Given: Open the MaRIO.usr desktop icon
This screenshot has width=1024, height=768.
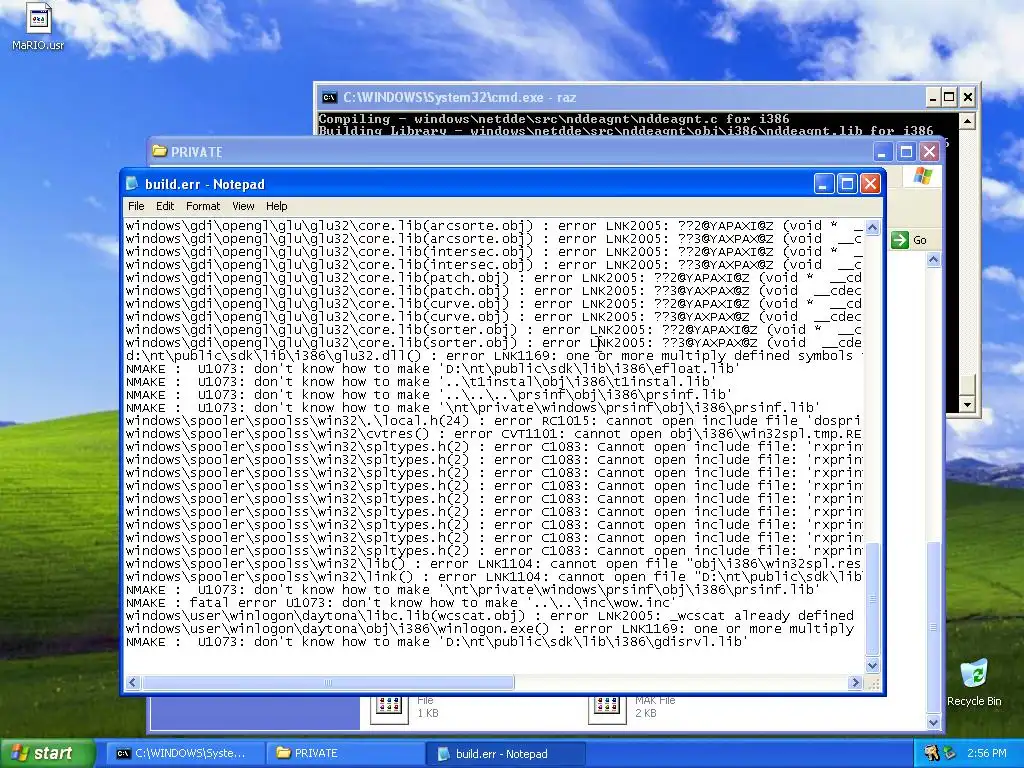Looking at the screenshot, I should pos(38,27).
